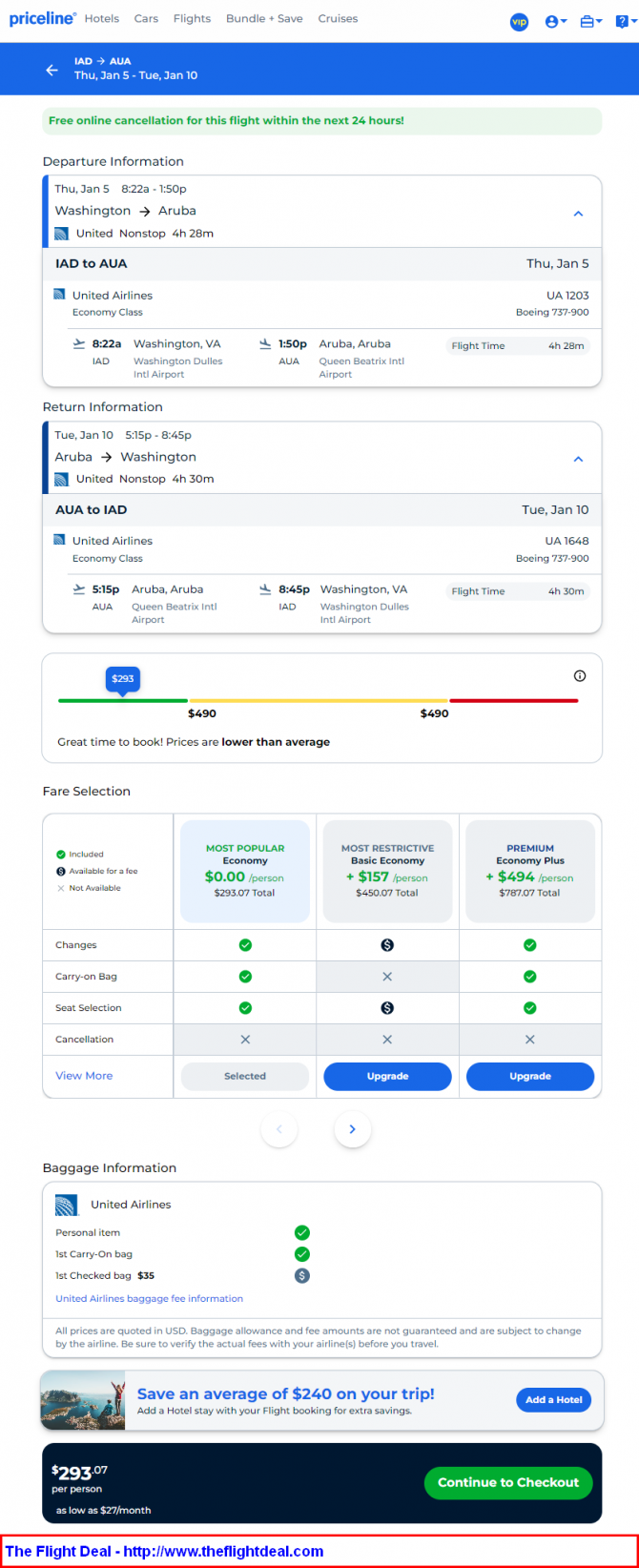
Task: Click the Economy Plus Cancellation X icon
Action: point(530,1040)
